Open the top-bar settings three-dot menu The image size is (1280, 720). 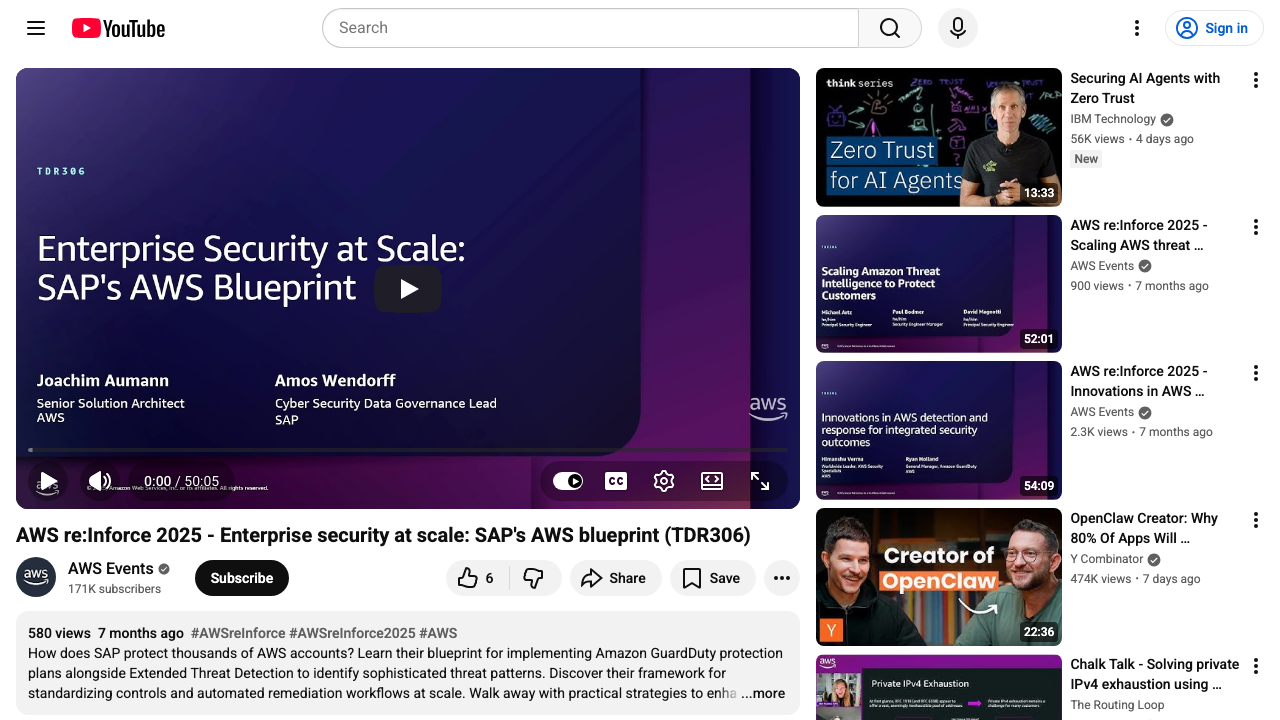1136,28
